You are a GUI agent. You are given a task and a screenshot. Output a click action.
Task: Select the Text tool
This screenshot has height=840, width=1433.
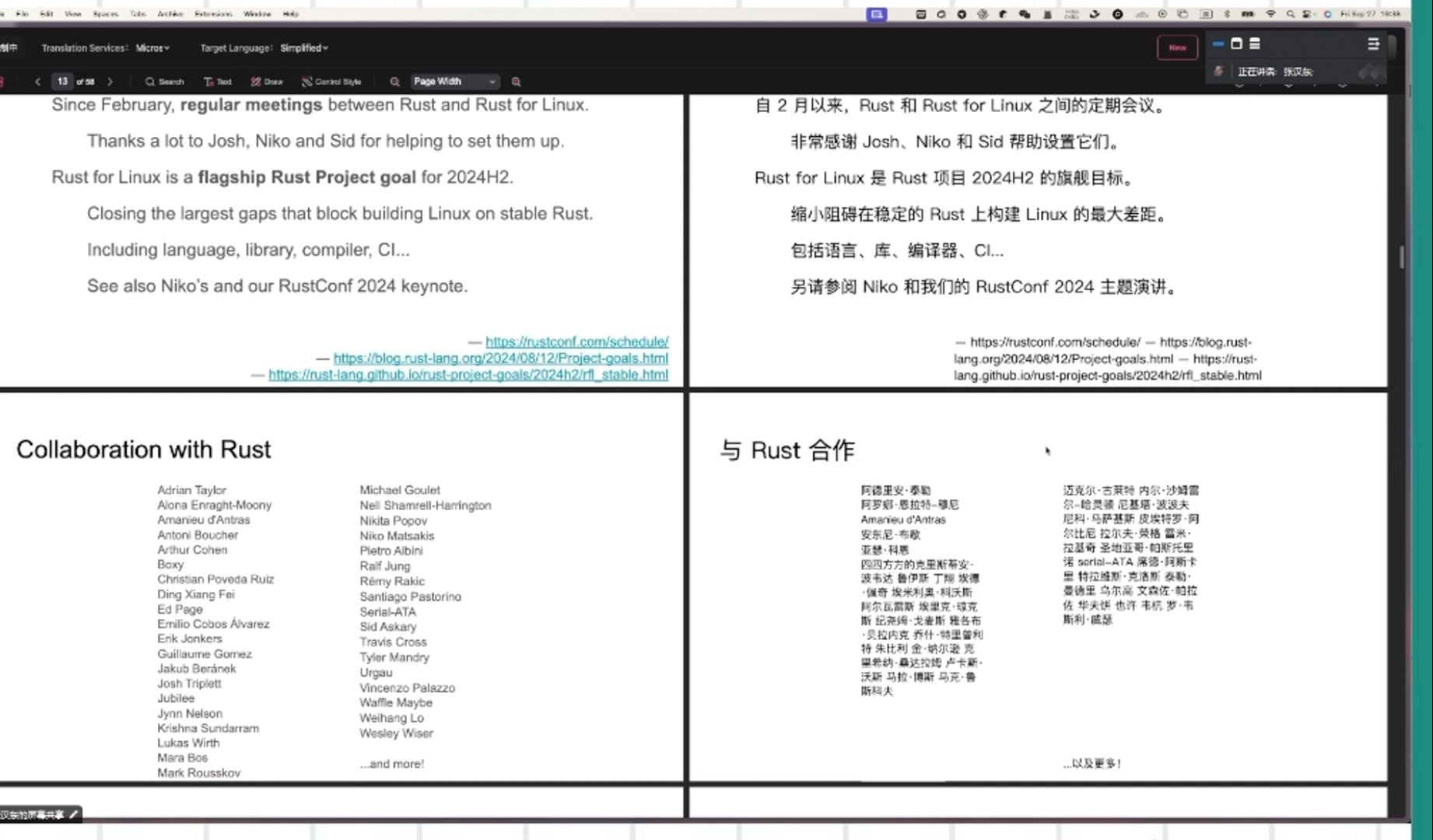(218, 82)
